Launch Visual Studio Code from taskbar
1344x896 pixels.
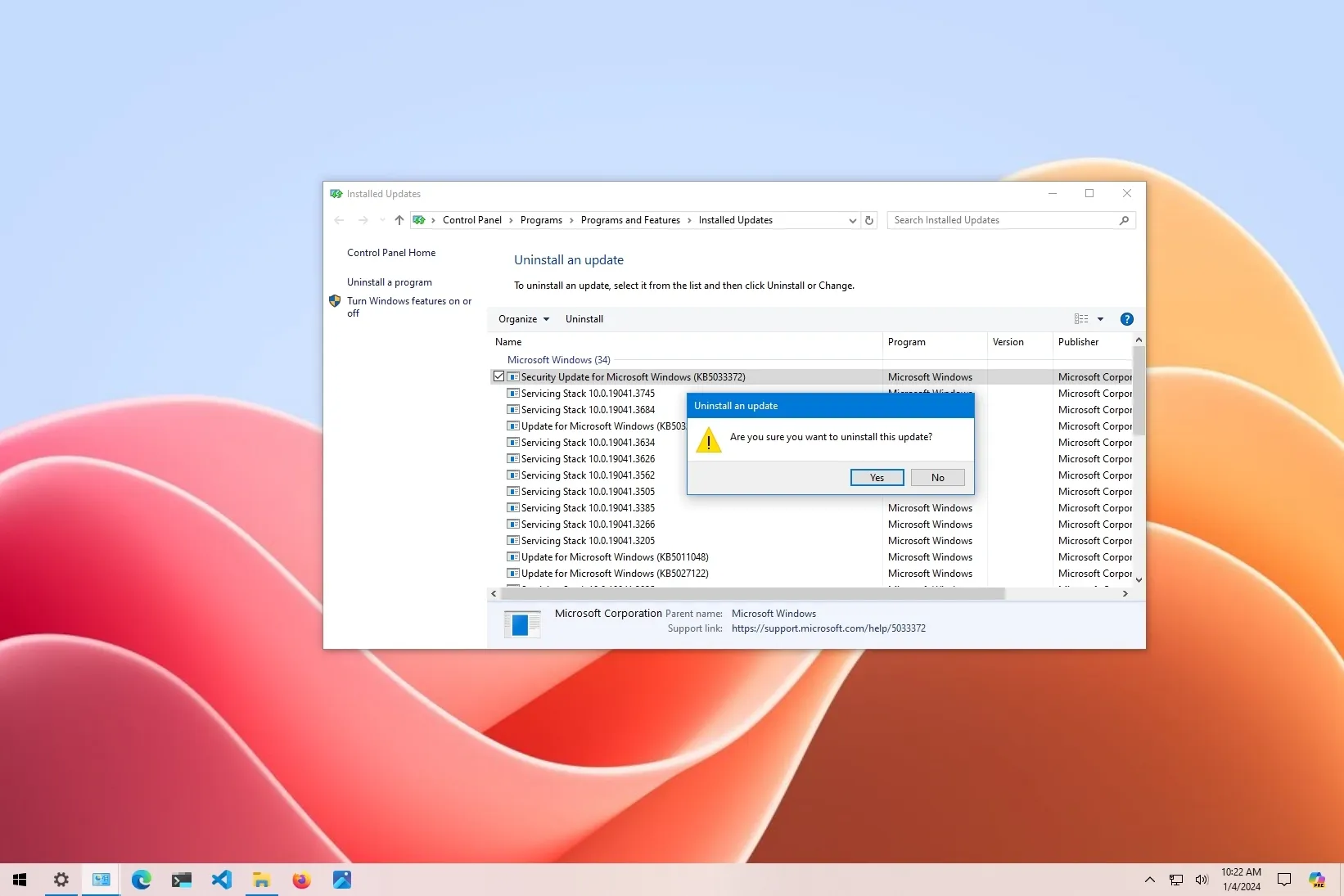coord(222,880)
